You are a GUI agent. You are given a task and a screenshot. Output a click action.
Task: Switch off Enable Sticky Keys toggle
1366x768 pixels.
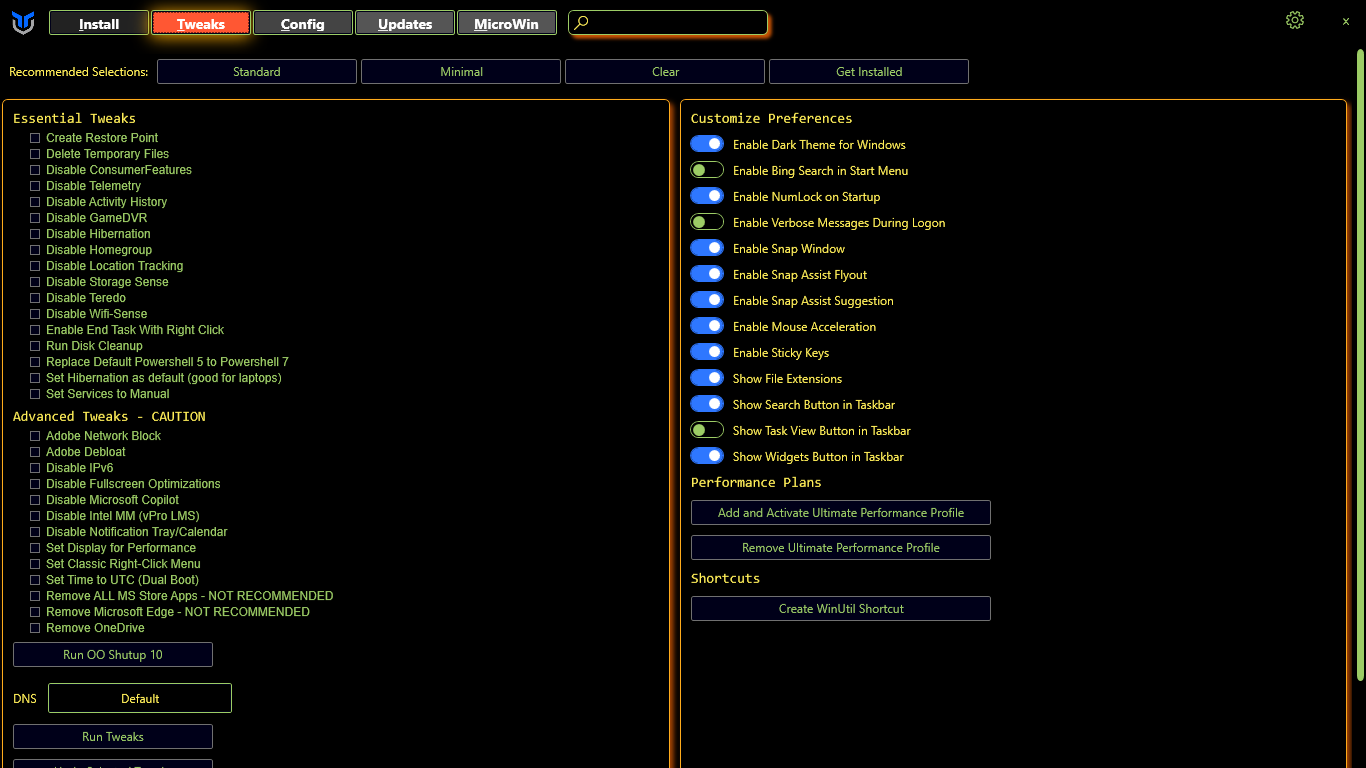[707, 353]
